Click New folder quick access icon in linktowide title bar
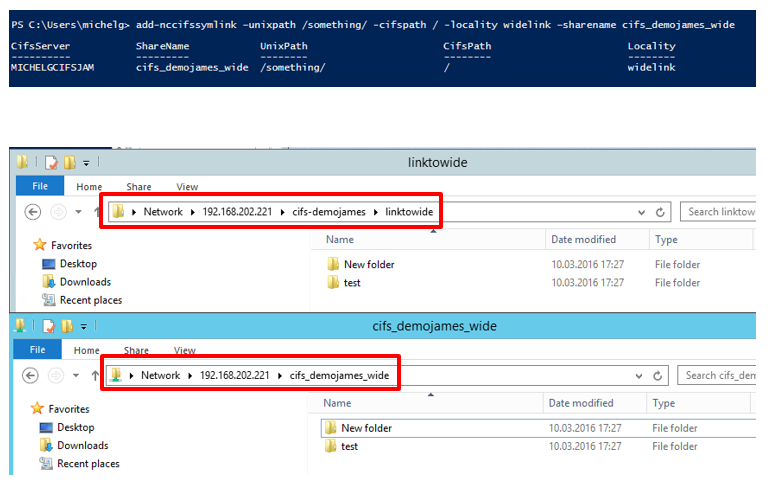The image size is (776, 483). click(70, 162)
